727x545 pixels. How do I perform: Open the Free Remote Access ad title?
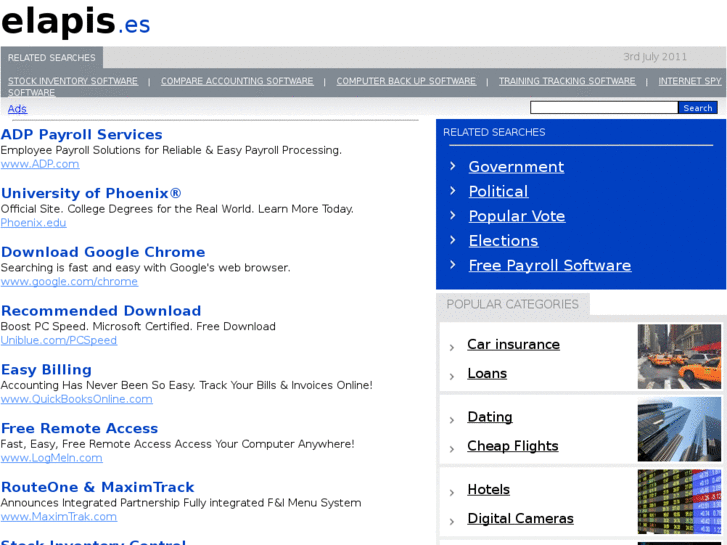coord(80,429)
